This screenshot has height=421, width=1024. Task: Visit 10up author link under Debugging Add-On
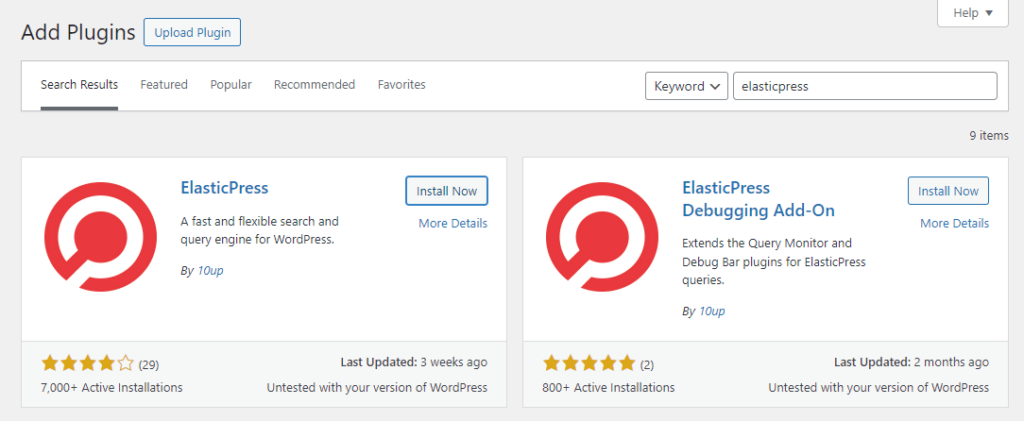[x=712, y=311]
